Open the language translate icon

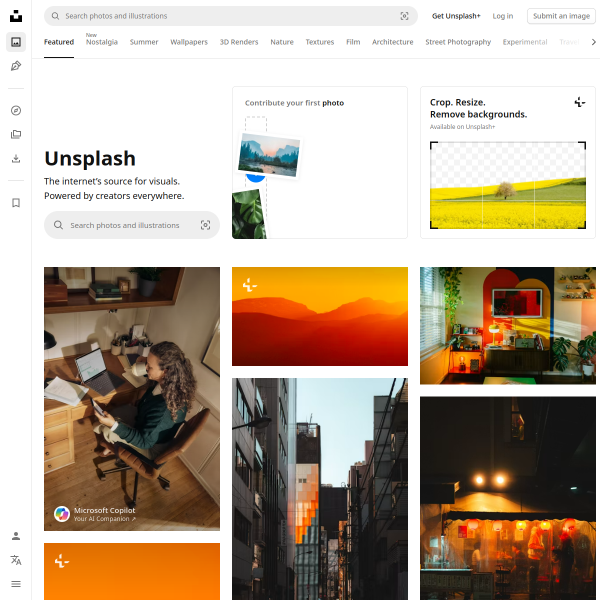pyautogui.click(x=16, y=560)
